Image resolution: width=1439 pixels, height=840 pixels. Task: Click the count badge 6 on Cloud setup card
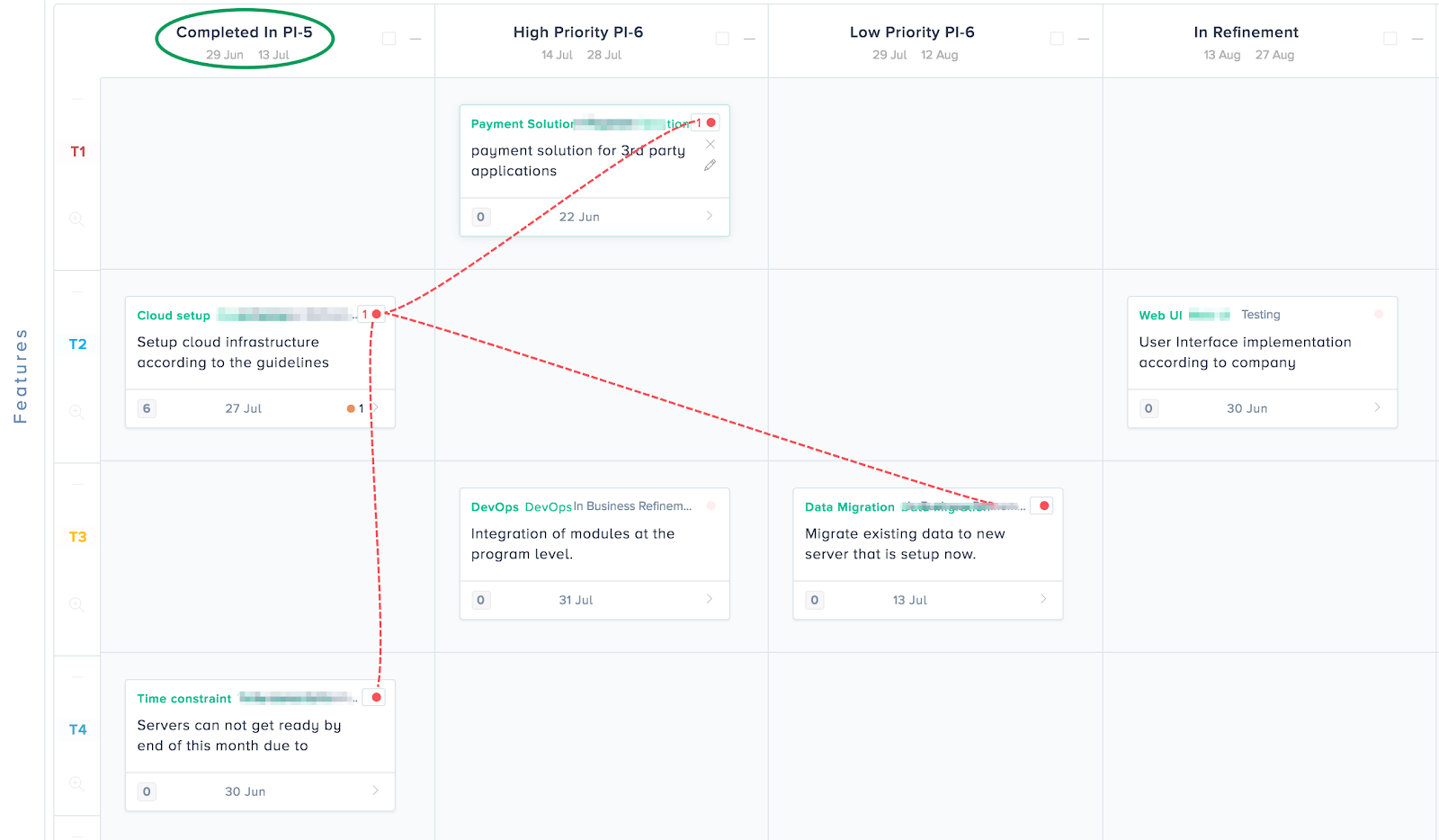tap(147, 408)
